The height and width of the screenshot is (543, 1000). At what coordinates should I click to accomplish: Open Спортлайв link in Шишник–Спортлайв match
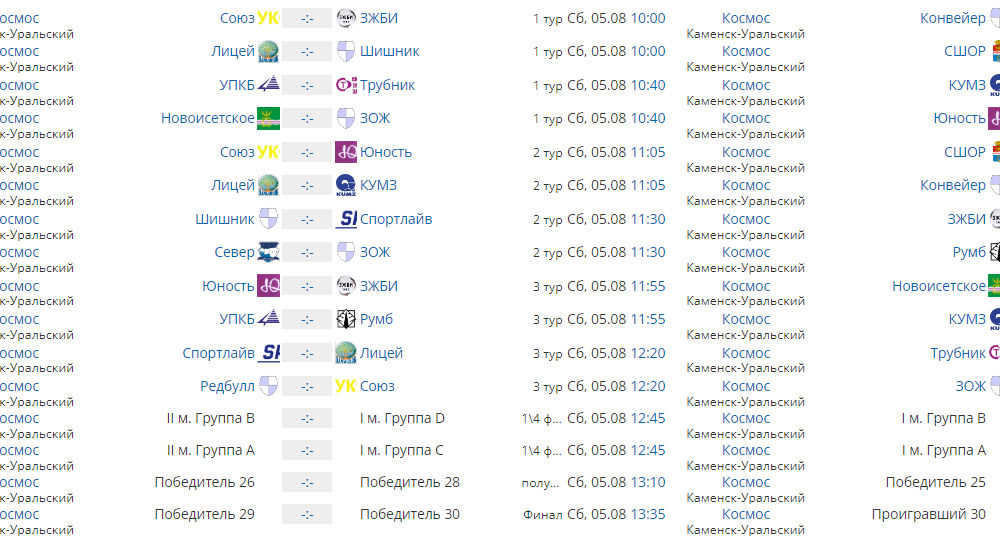pos(396,219)
